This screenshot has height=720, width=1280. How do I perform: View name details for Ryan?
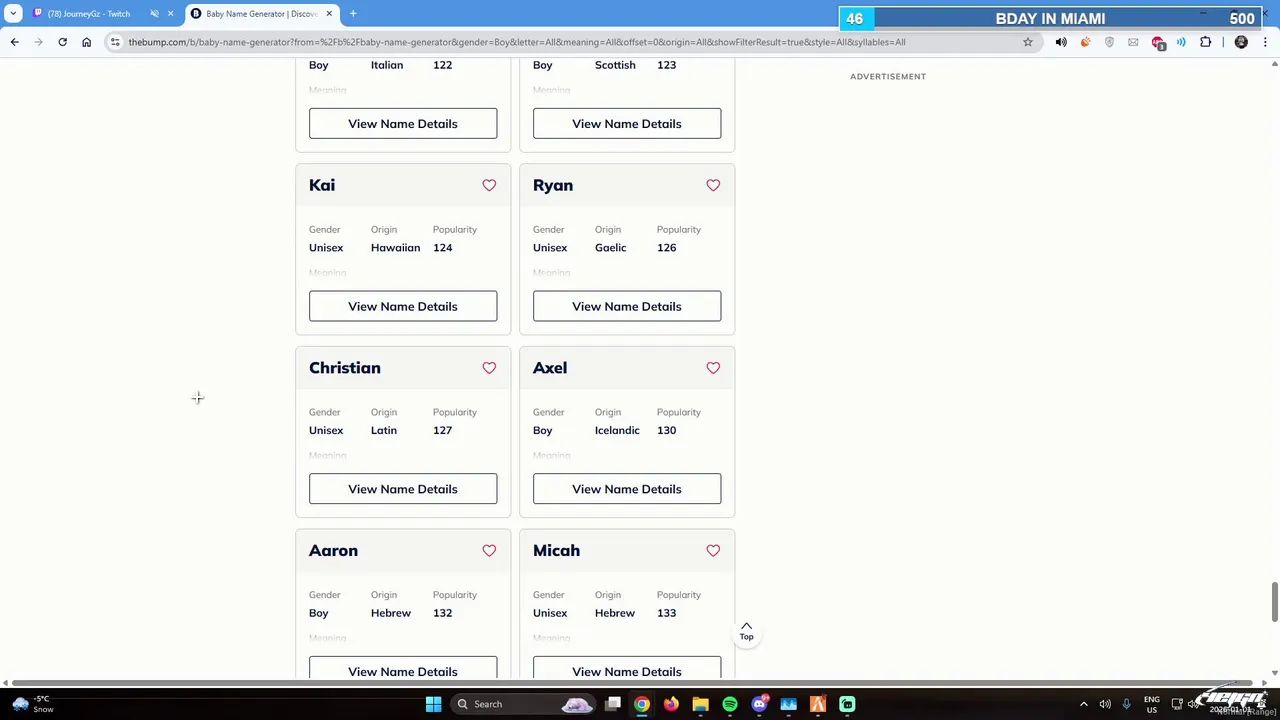pos(627,306)
